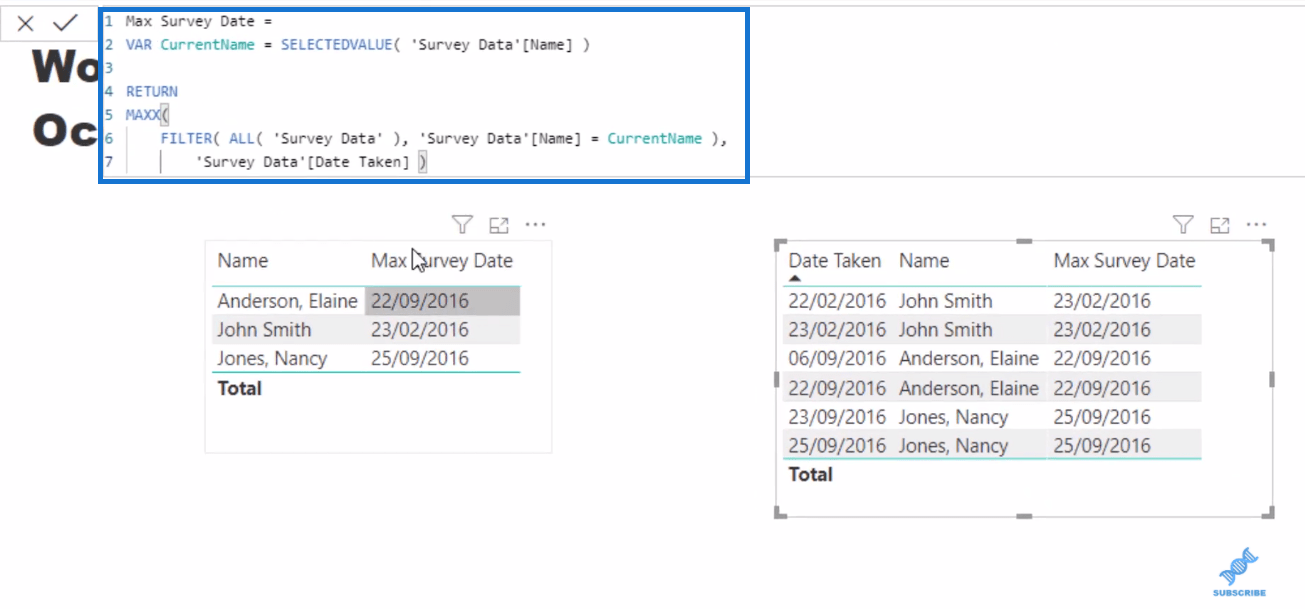This screenshot has height=609, width=1305.
Task: Select Jones, Nancy in left table
Action: (272, 359)
